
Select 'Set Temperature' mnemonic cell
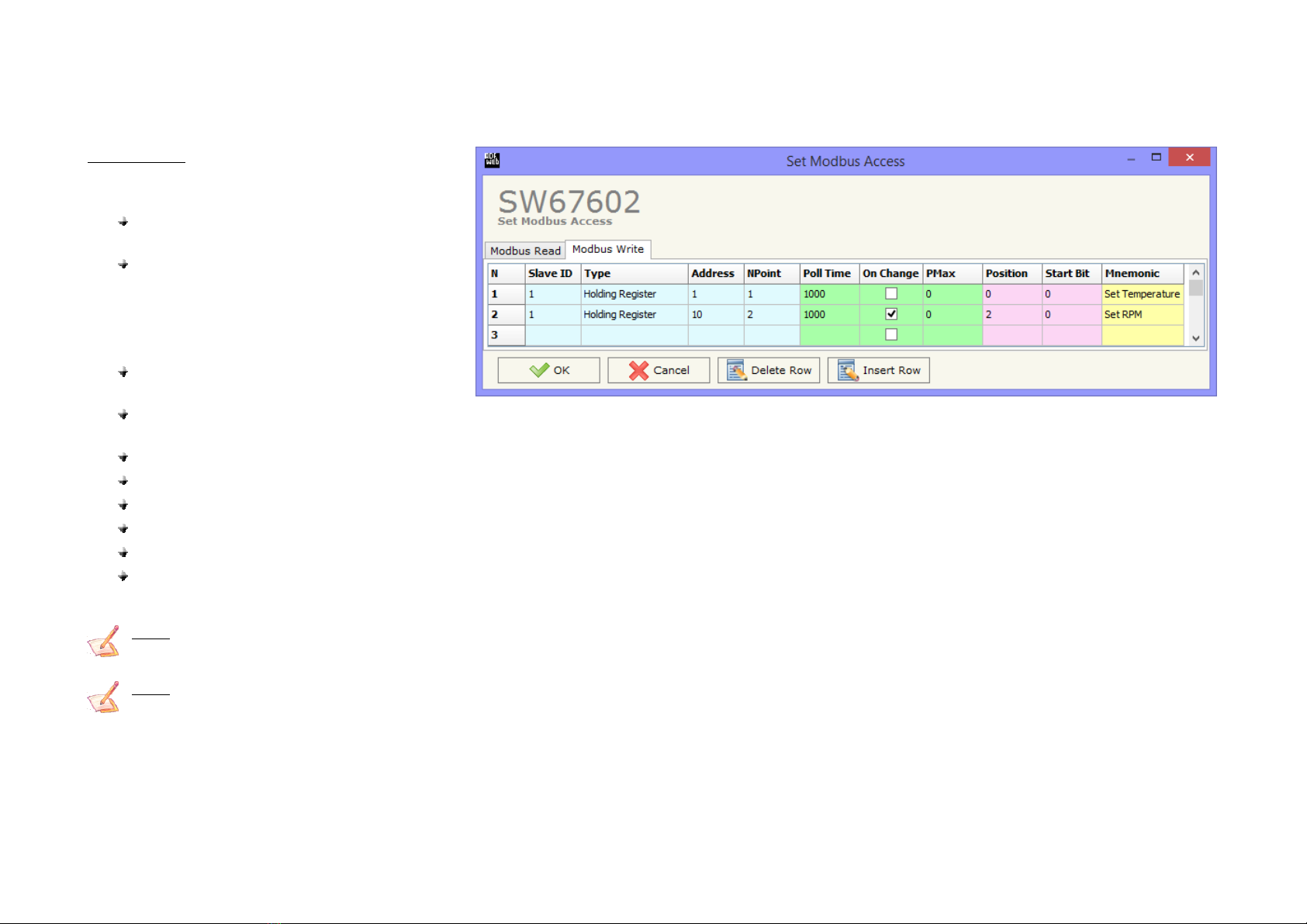pyautogui.click(x=1143, y=294)
